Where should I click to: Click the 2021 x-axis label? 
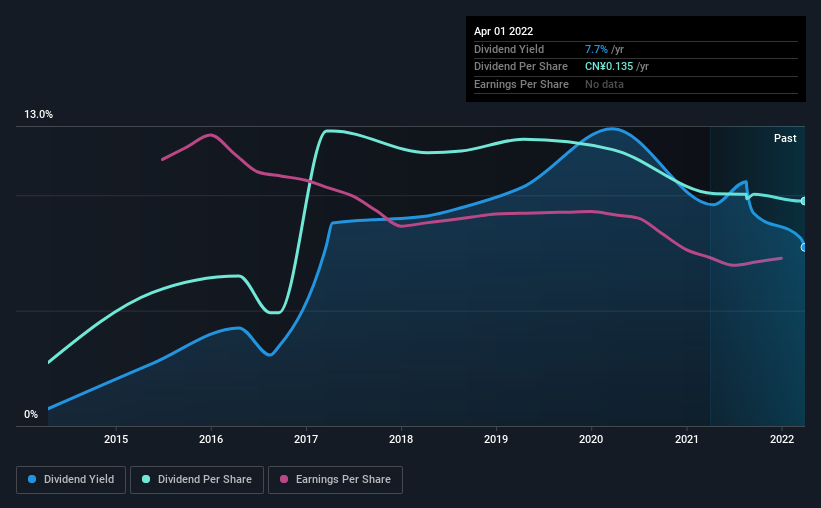click(686, 439)
